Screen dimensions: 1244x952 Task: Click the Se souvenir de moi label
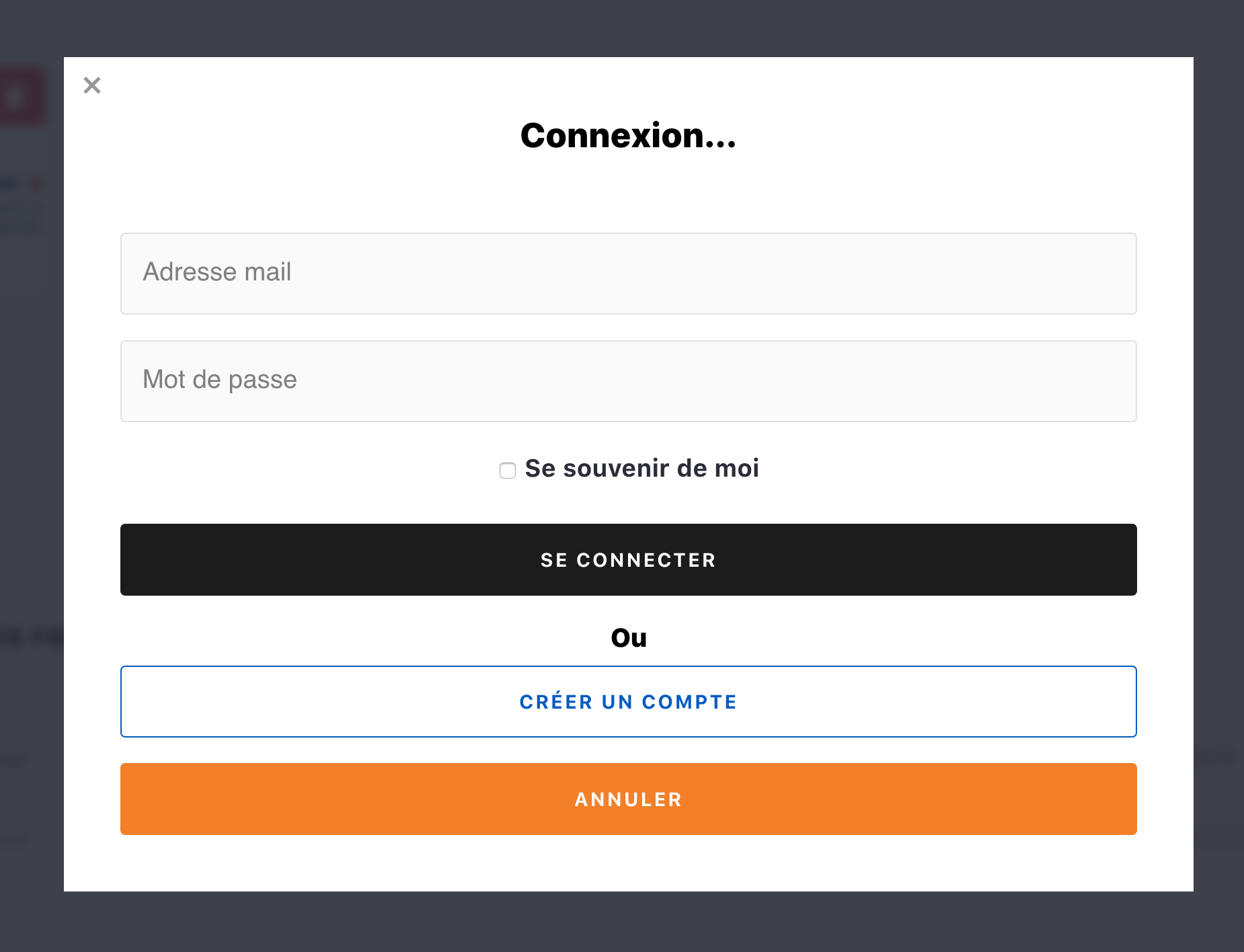[x=642, y=469]
